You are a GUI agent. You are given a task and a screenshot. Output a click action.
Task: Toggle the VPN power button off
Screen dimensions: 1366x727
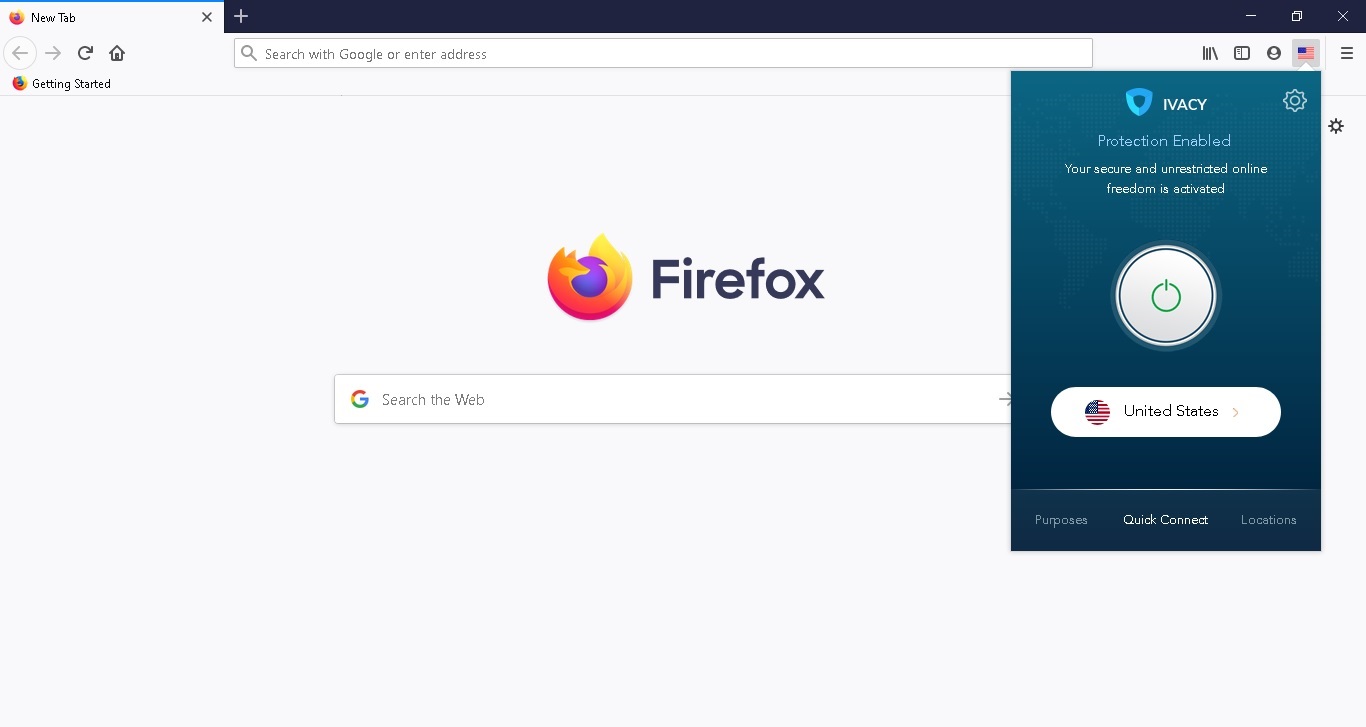coord(1166,296)
